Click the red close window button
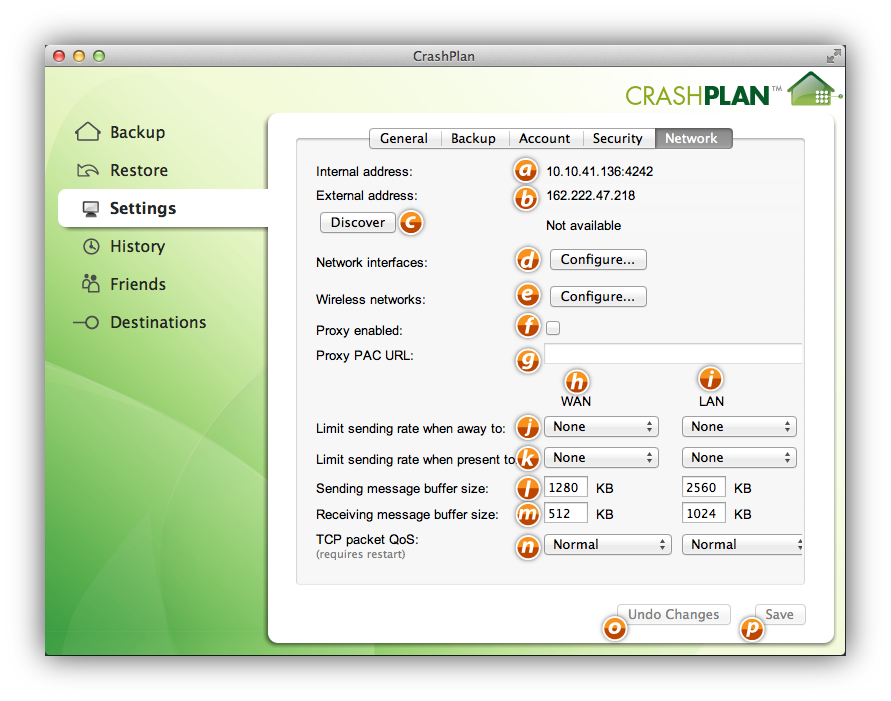This screenshot has width=891, height=701. point(59,56)
